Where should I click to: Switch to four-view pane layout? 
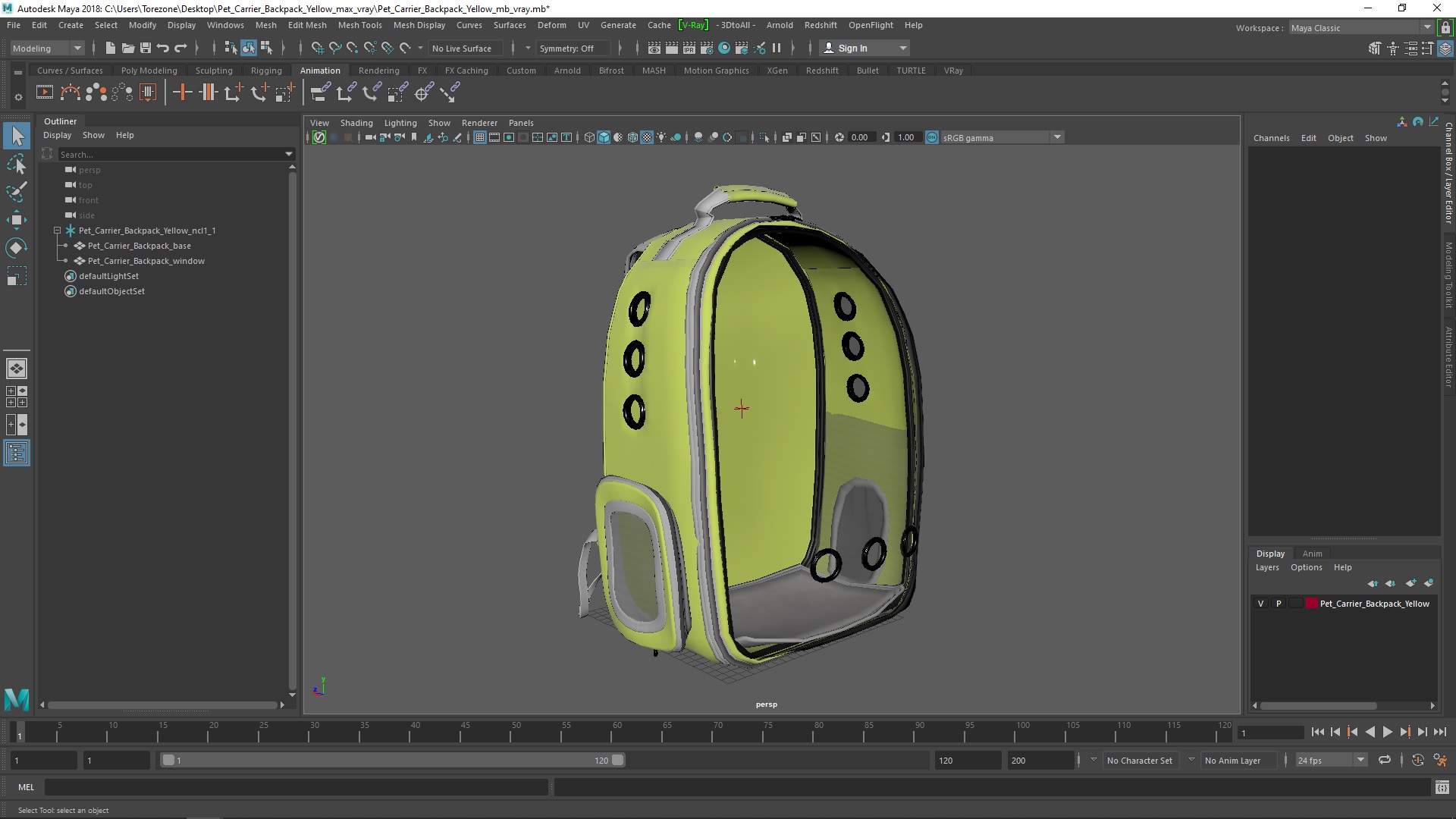(x=17, y=397)
